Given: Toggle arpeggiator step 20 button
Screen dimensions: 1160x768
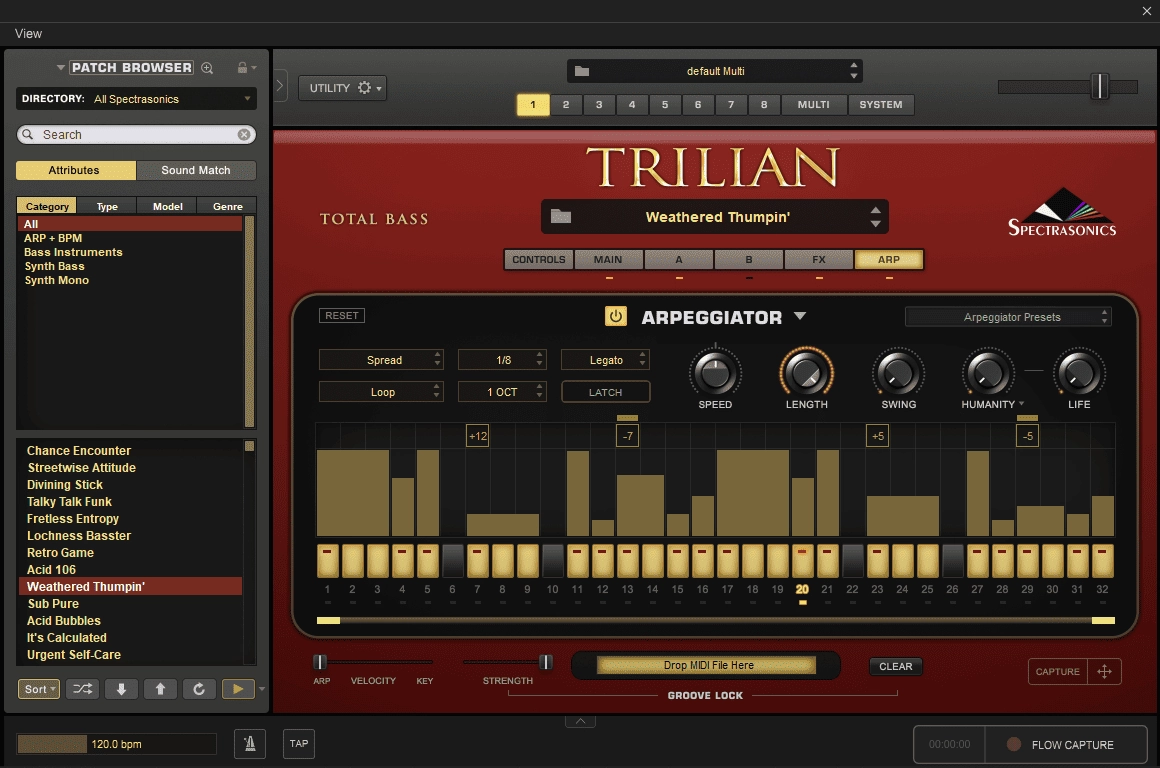Looking at the screenshot, I should [x=803, y=561].
